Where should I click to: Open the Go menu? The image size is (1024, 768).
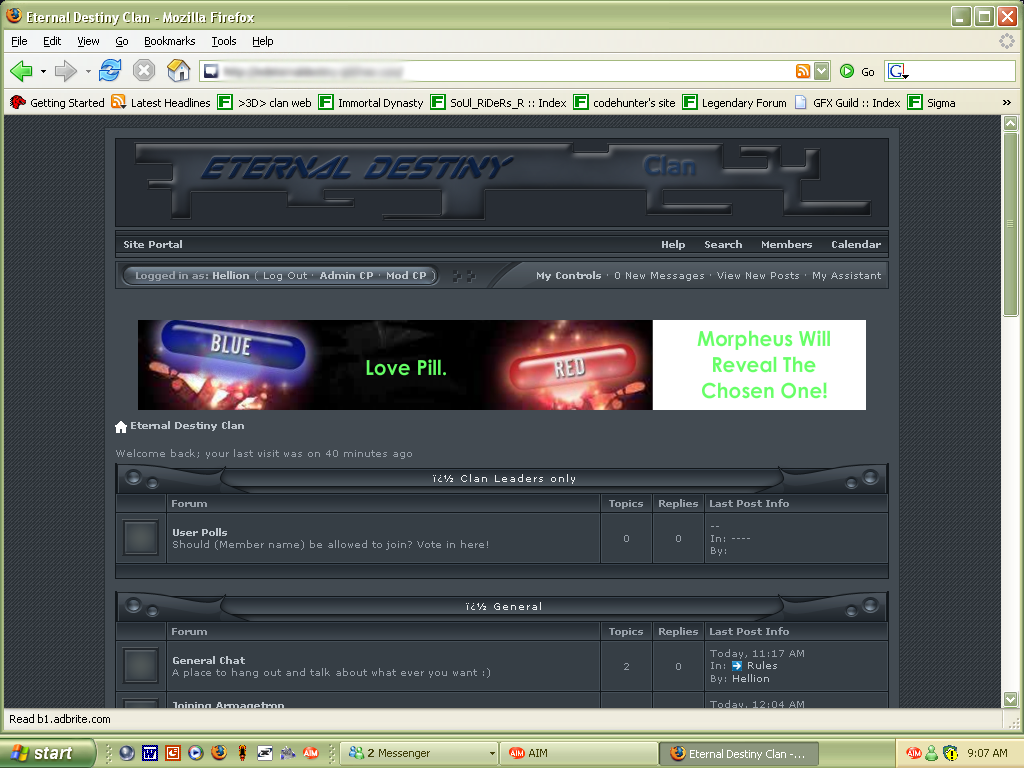(121, 41)
